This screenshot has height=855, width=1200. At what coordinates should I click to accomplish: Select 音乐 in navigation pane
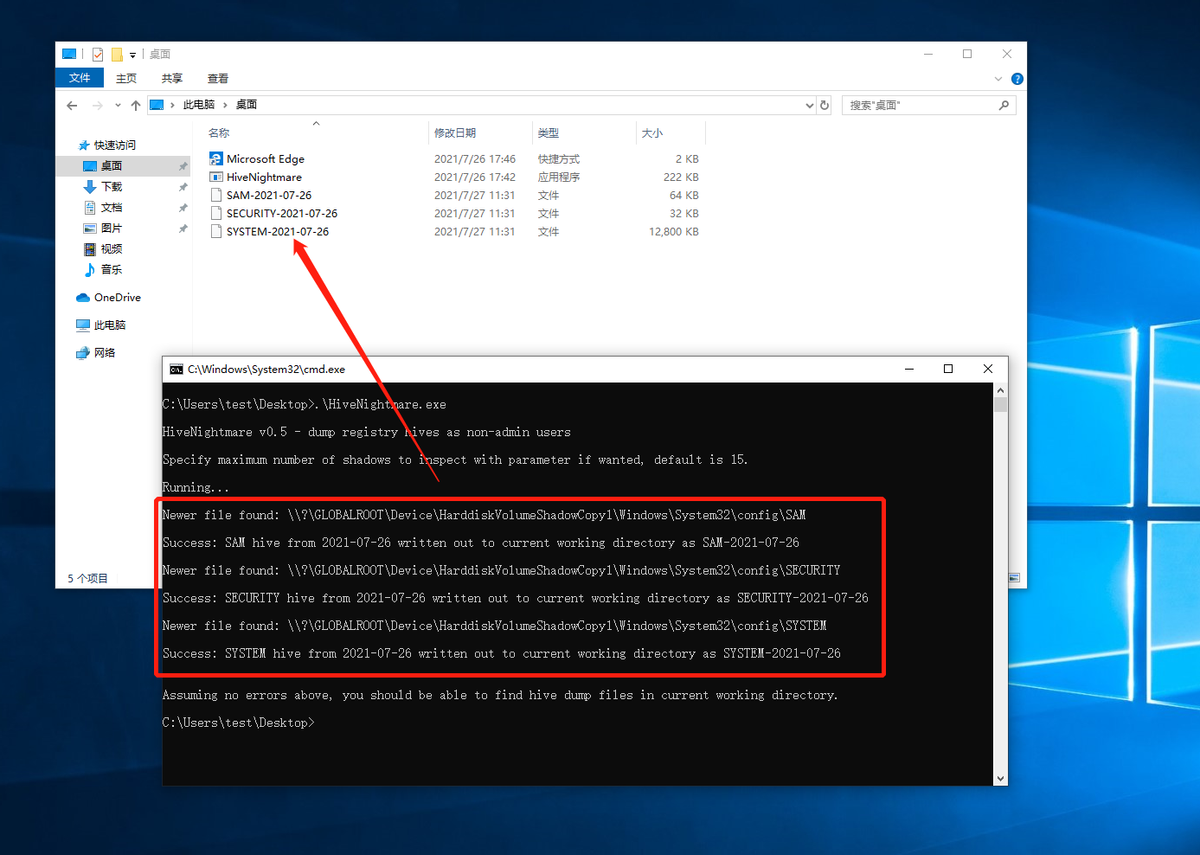pos(111,270)
